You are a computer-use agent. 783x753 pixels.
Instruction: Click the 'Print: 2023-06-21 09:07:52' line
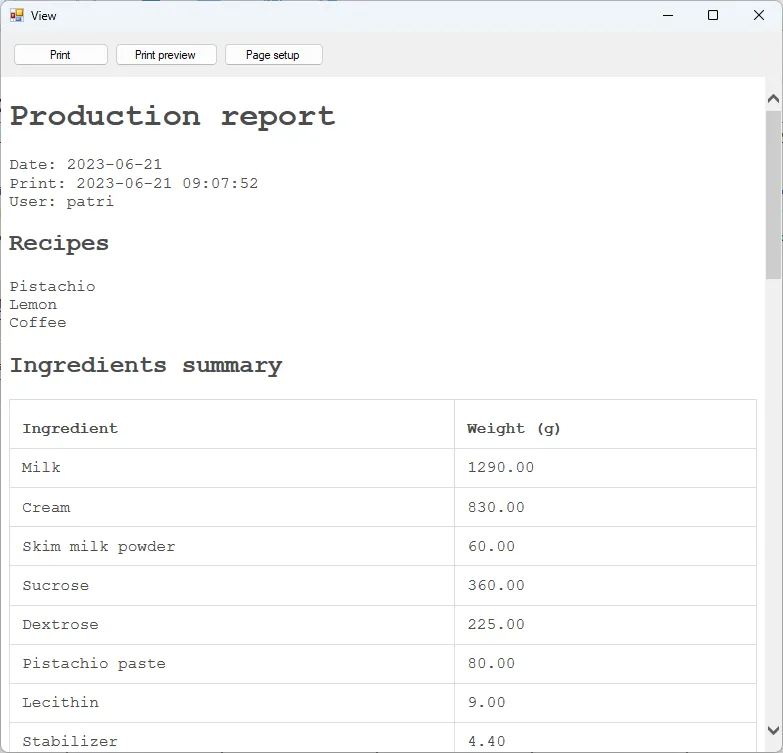133,183
